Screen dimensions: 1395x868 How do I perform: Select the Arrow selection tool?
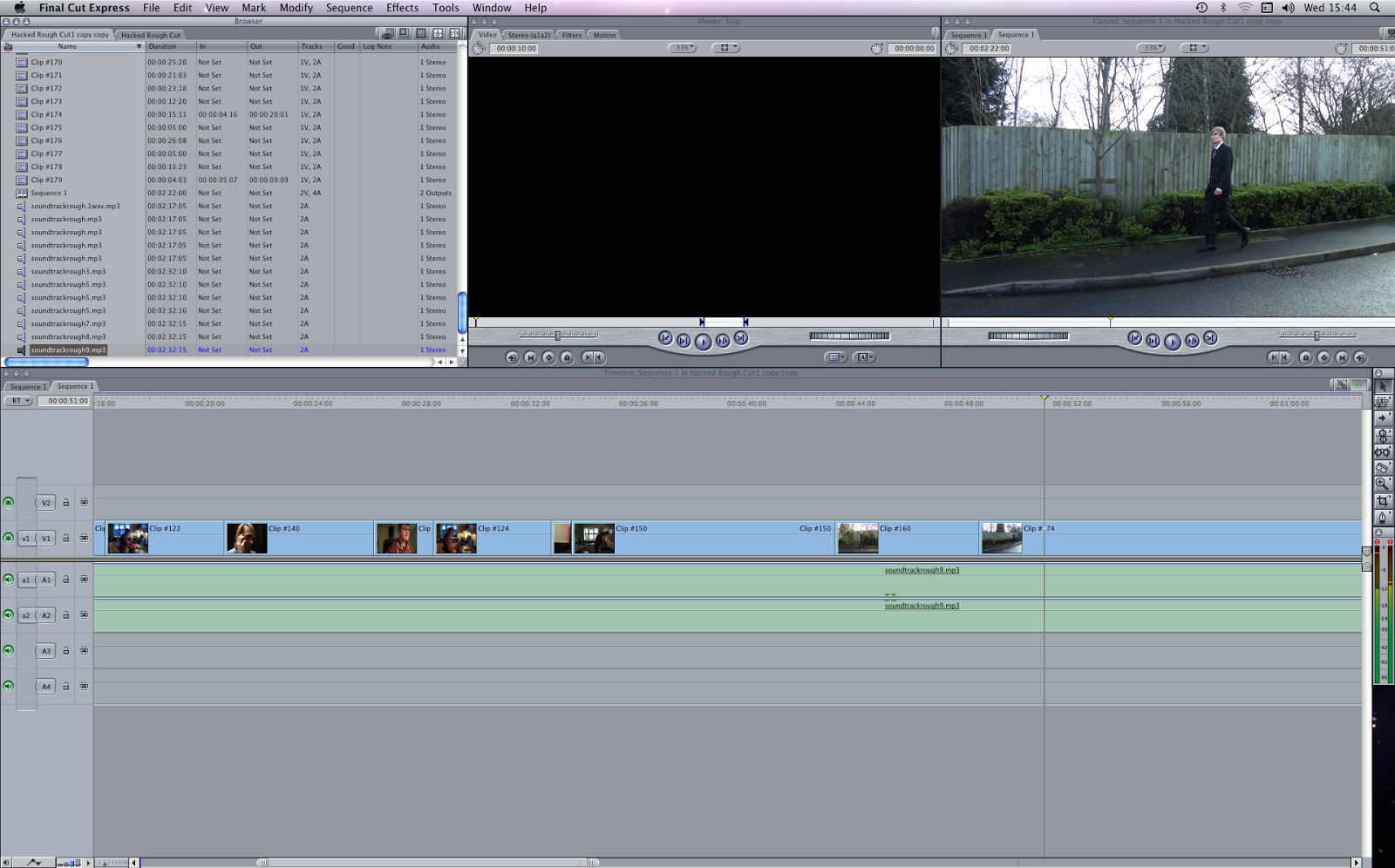coord(1384,386)
